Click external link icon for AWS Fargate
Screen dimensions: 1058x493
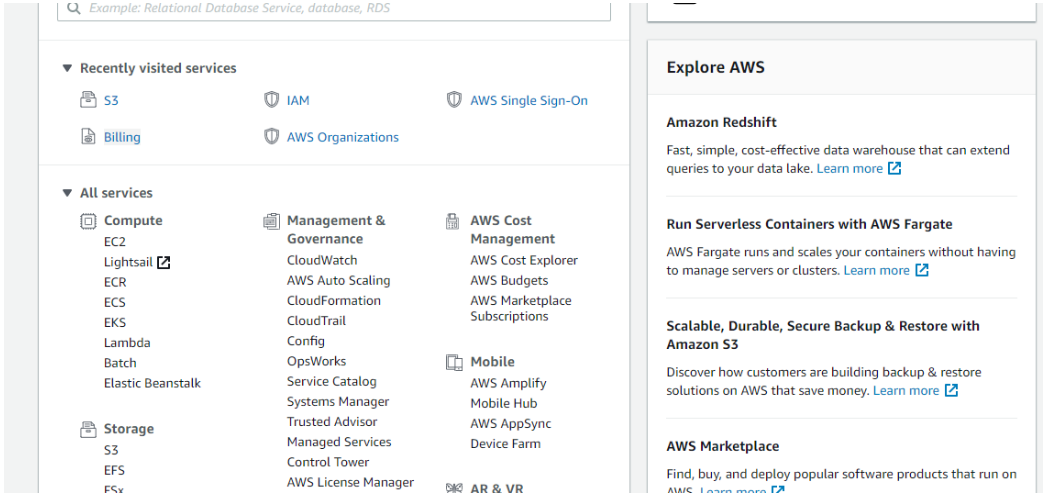[x=922, y=270]
